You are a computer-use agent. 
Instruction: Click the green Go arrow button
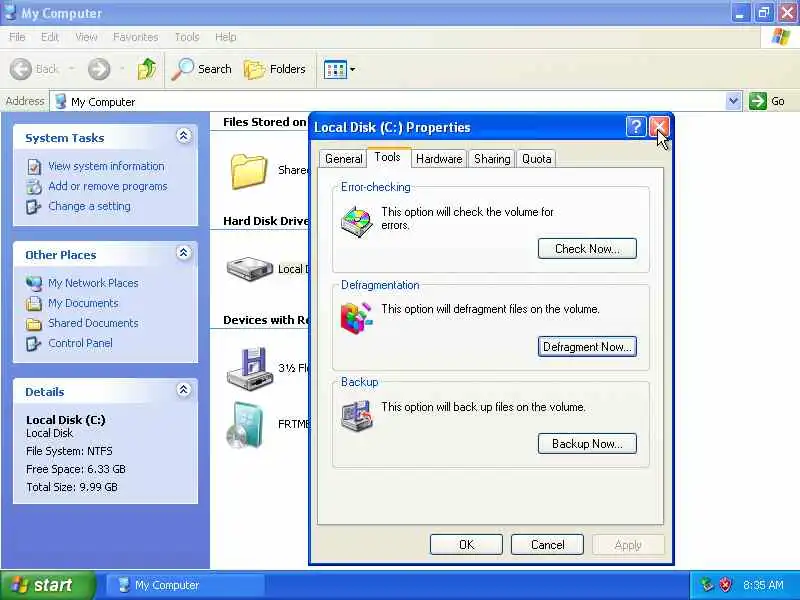[758, 101]
